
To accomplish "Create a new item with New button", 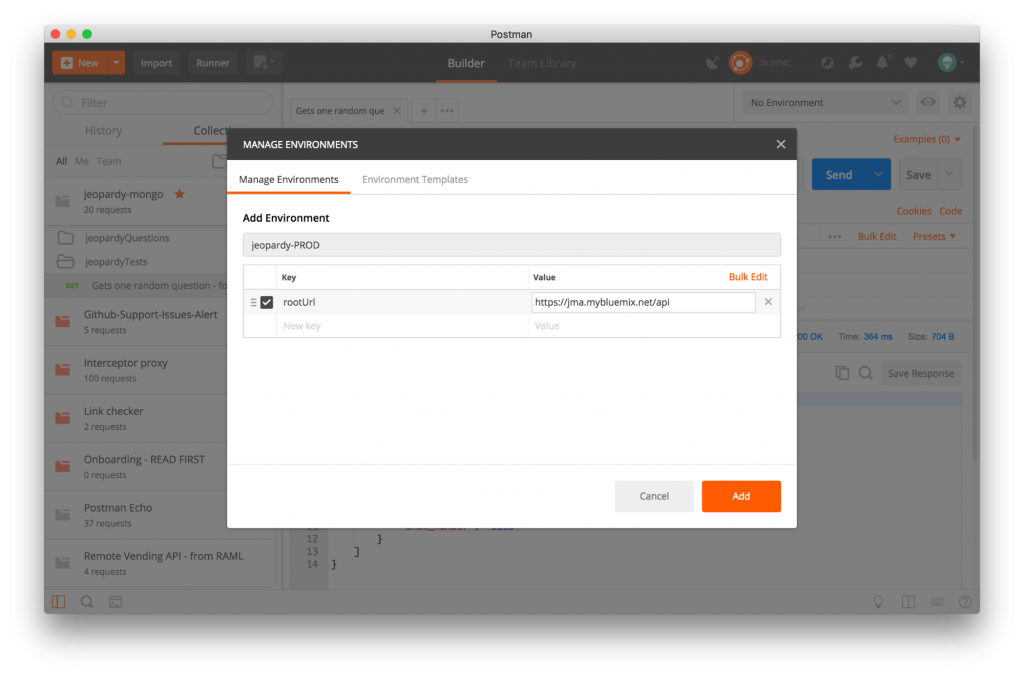I will coord(80,63).
